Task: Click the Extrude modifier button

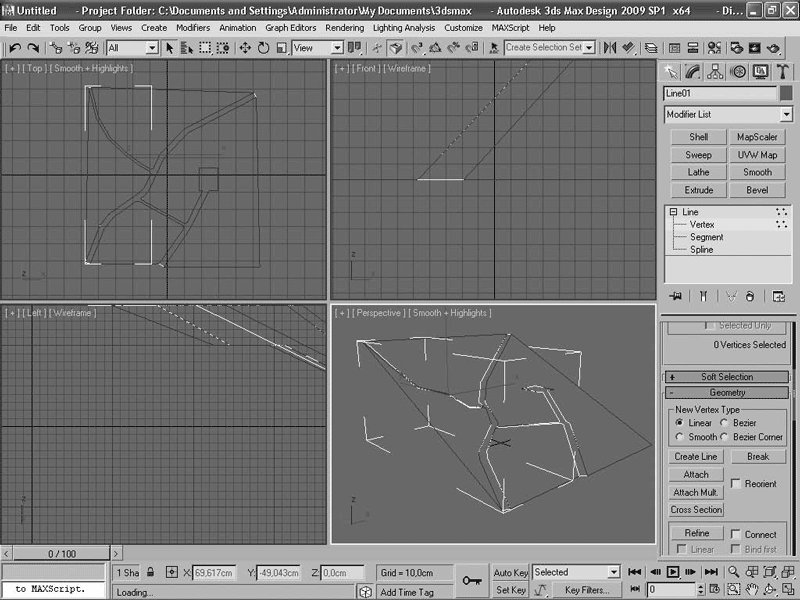Action: click(x=698, y=190)
